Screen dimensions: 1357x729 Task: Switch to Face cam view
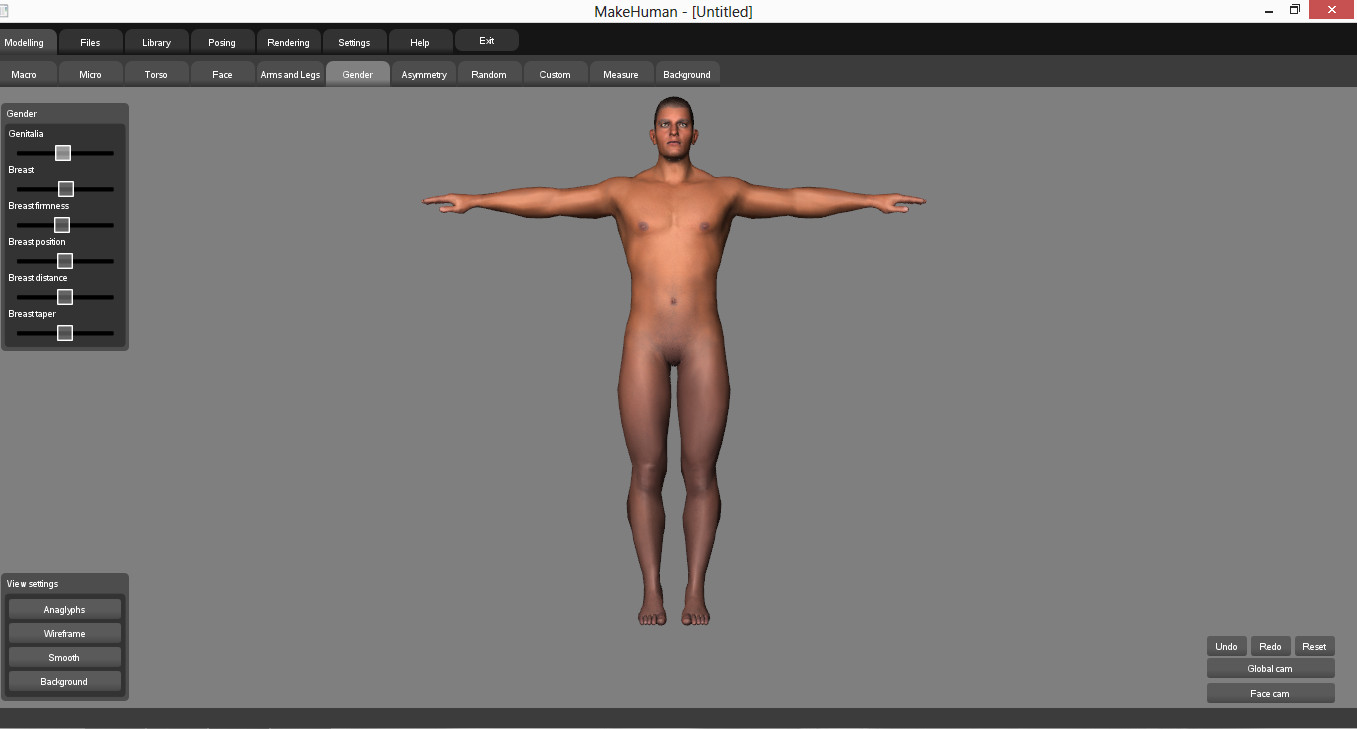1269,693
